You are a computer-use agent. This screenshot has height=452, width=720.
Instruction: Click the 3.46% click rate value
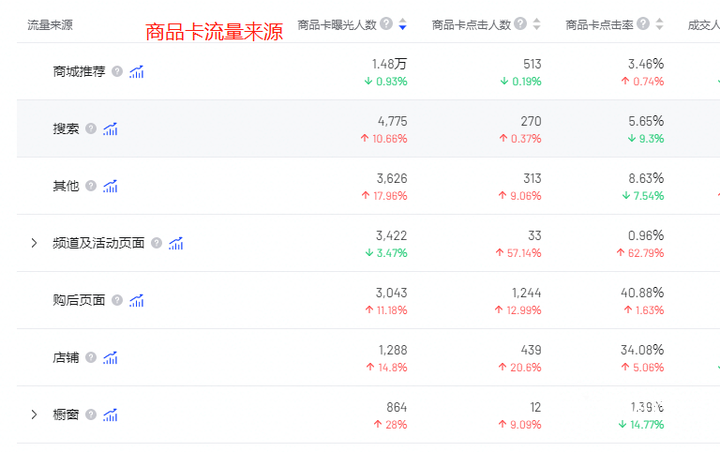(x=646, y=64)
